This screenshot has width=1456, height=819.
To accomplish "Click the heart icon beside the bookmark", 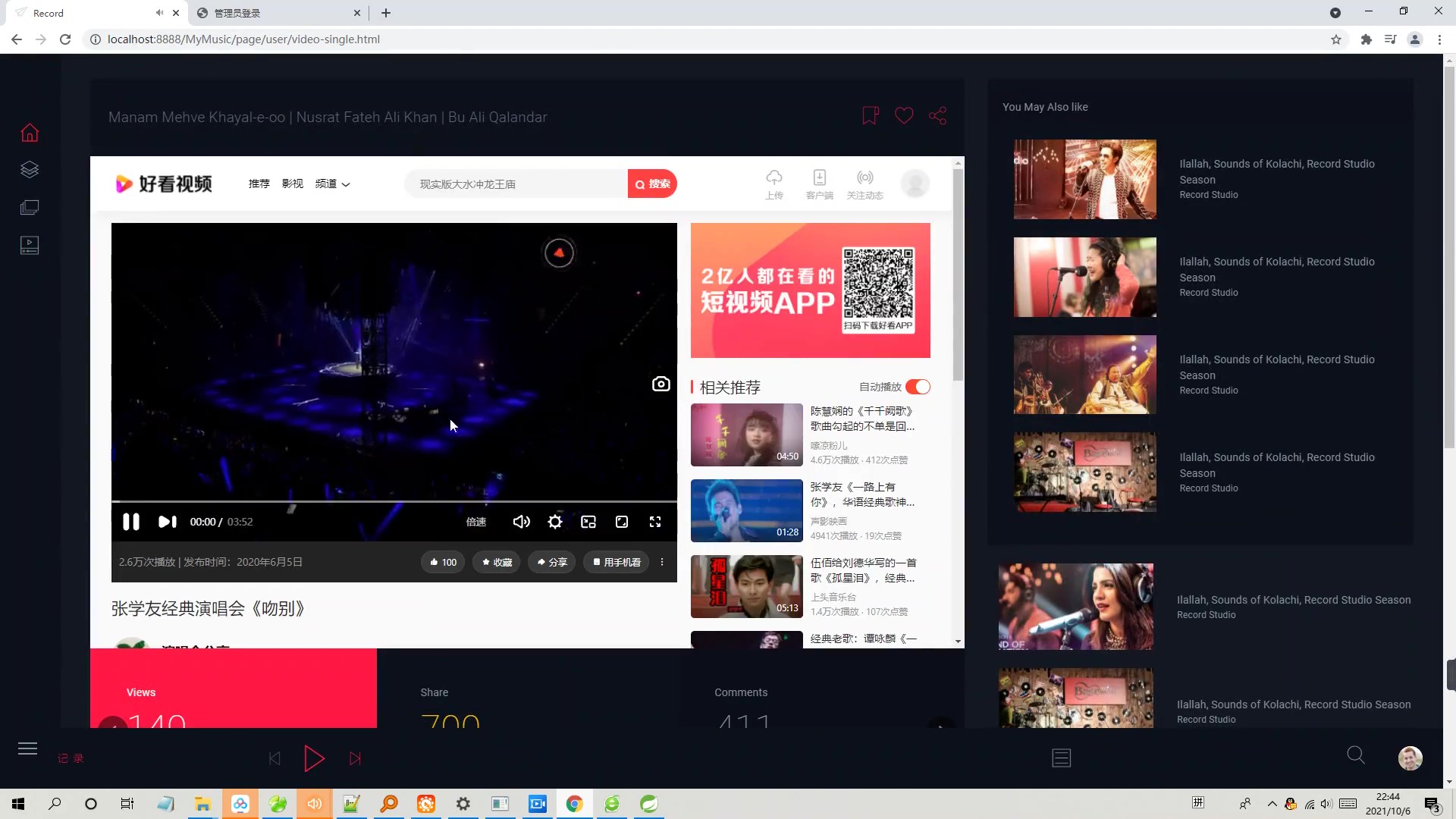I will click(x=904, y=115).
